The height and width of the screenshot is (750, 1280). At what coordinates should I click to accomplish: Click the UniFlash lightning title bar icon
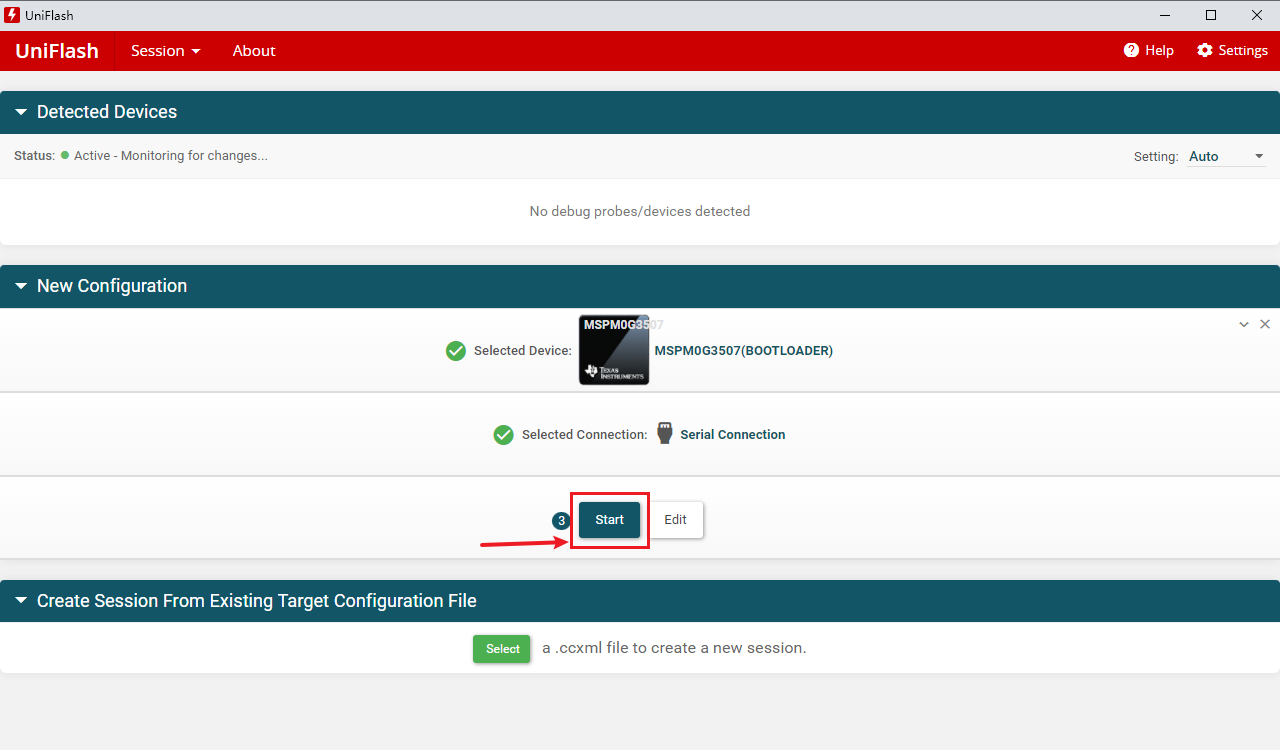[13, 15]
